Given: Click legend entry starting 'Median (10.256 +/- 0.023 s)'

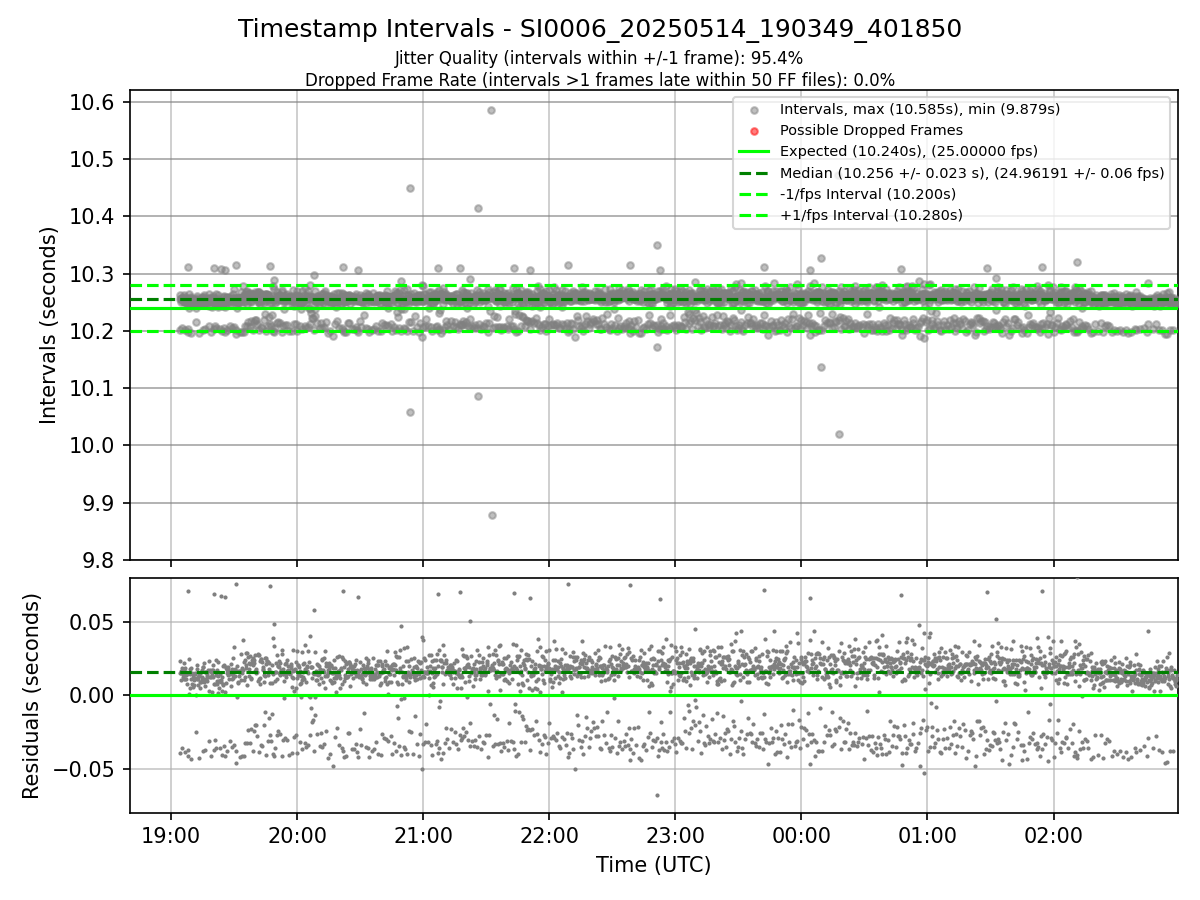Looking at the screenshot, I should point(972,172).
